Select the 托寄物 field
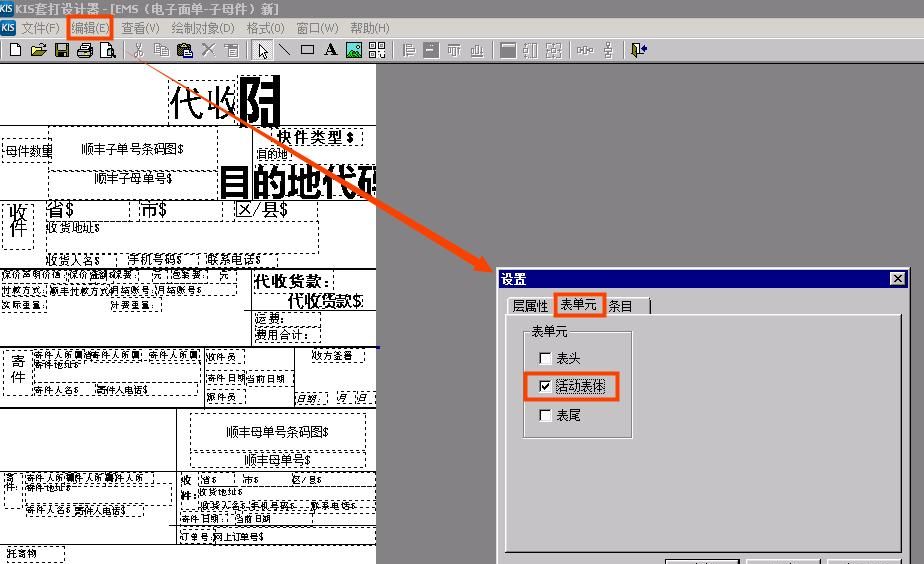The width and height of the screenshot is (924, 564). click(33, 554)
